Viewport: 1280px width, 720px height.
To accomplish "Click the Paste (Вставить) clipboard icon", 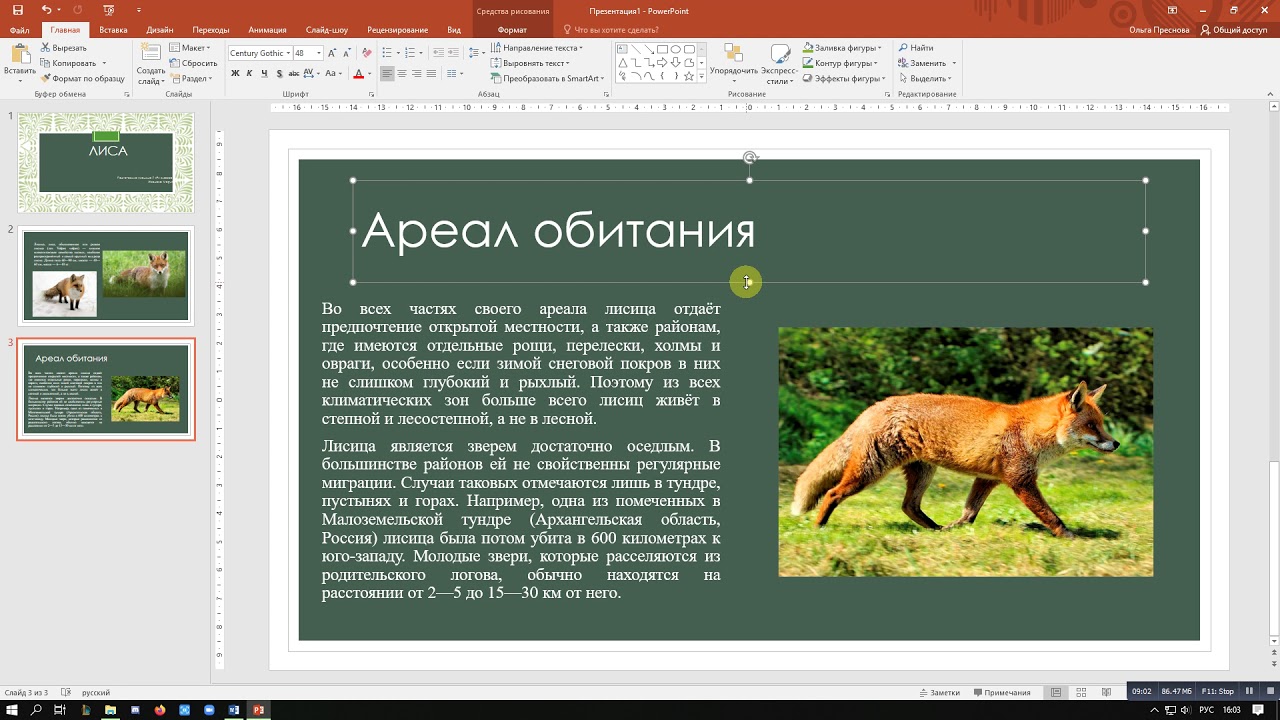I will [x=19, y=56].
